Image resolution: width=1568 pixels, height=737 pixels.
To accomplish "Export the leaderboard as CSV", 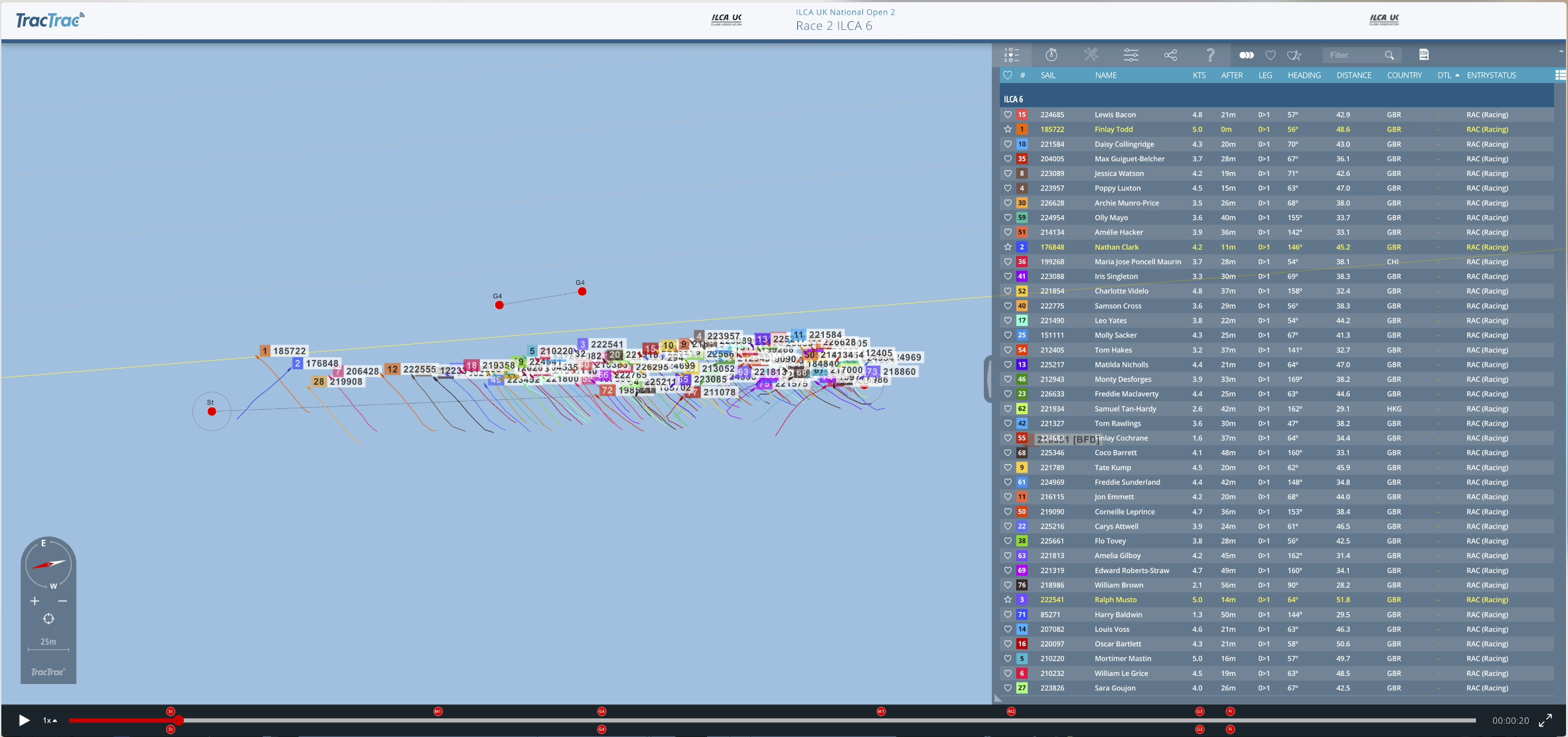I will (1423, 54).
